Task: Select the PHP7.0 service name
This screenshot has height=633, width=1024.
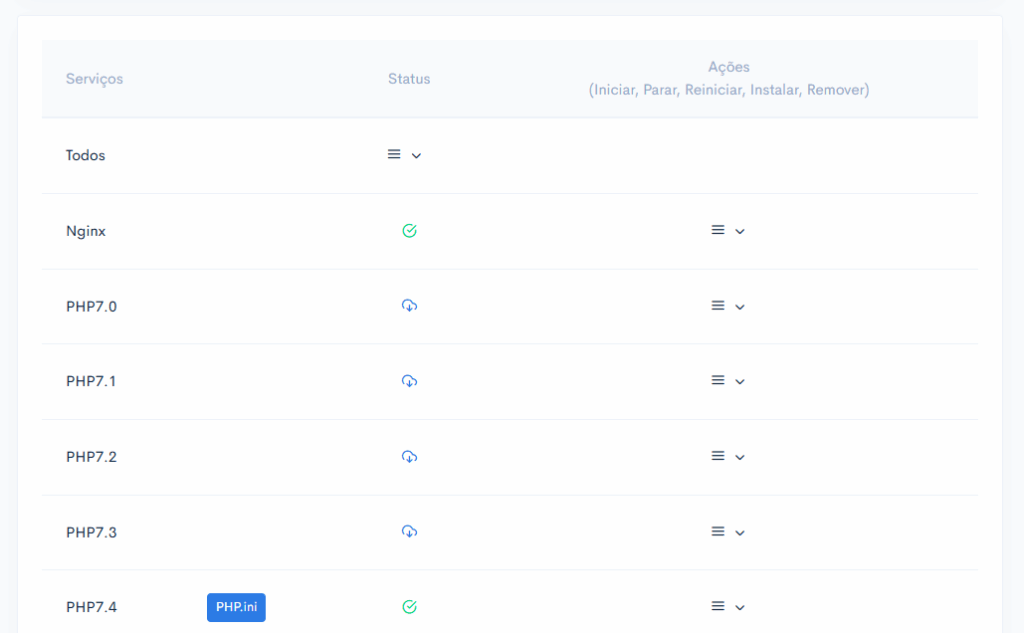Action: [91, 306]
